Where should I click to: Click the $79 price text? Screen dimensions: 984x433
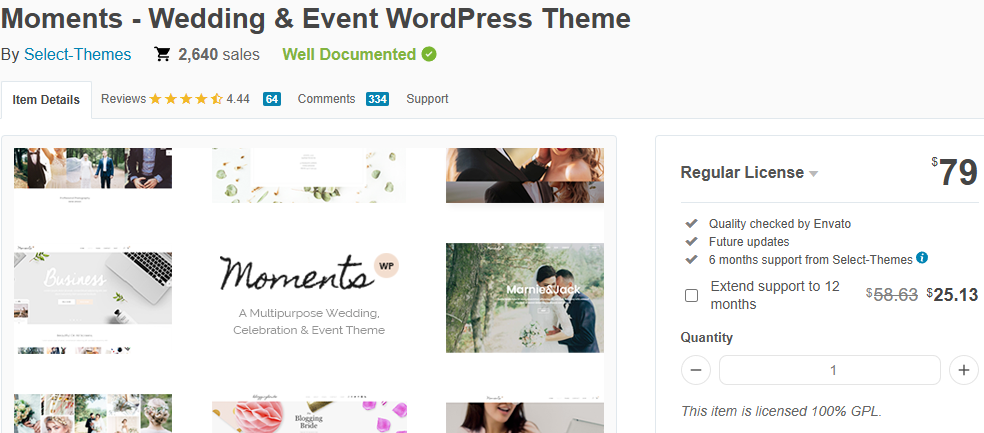[x=955, y=172]
